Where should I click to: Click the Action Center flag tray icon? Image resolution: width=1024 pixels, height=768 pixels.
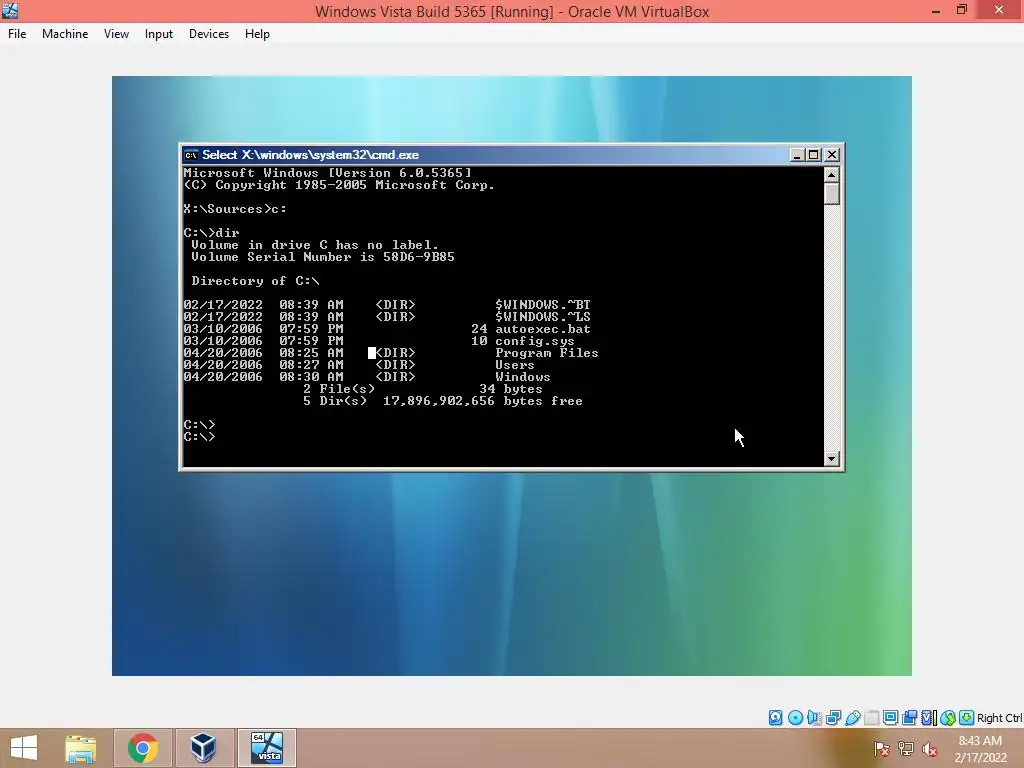click(x=882, y=749)
